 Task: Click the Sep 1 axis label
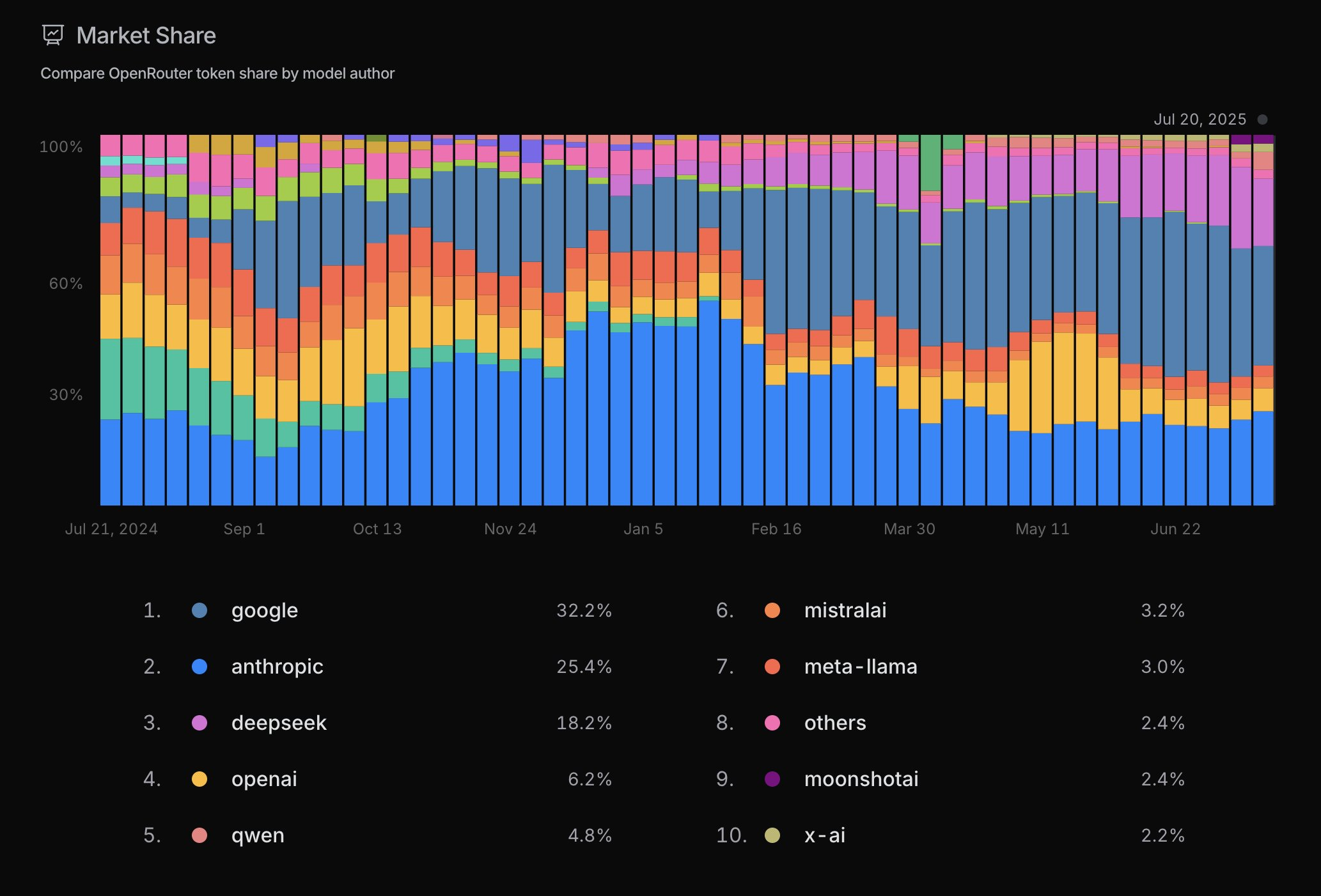coord(244,529)
